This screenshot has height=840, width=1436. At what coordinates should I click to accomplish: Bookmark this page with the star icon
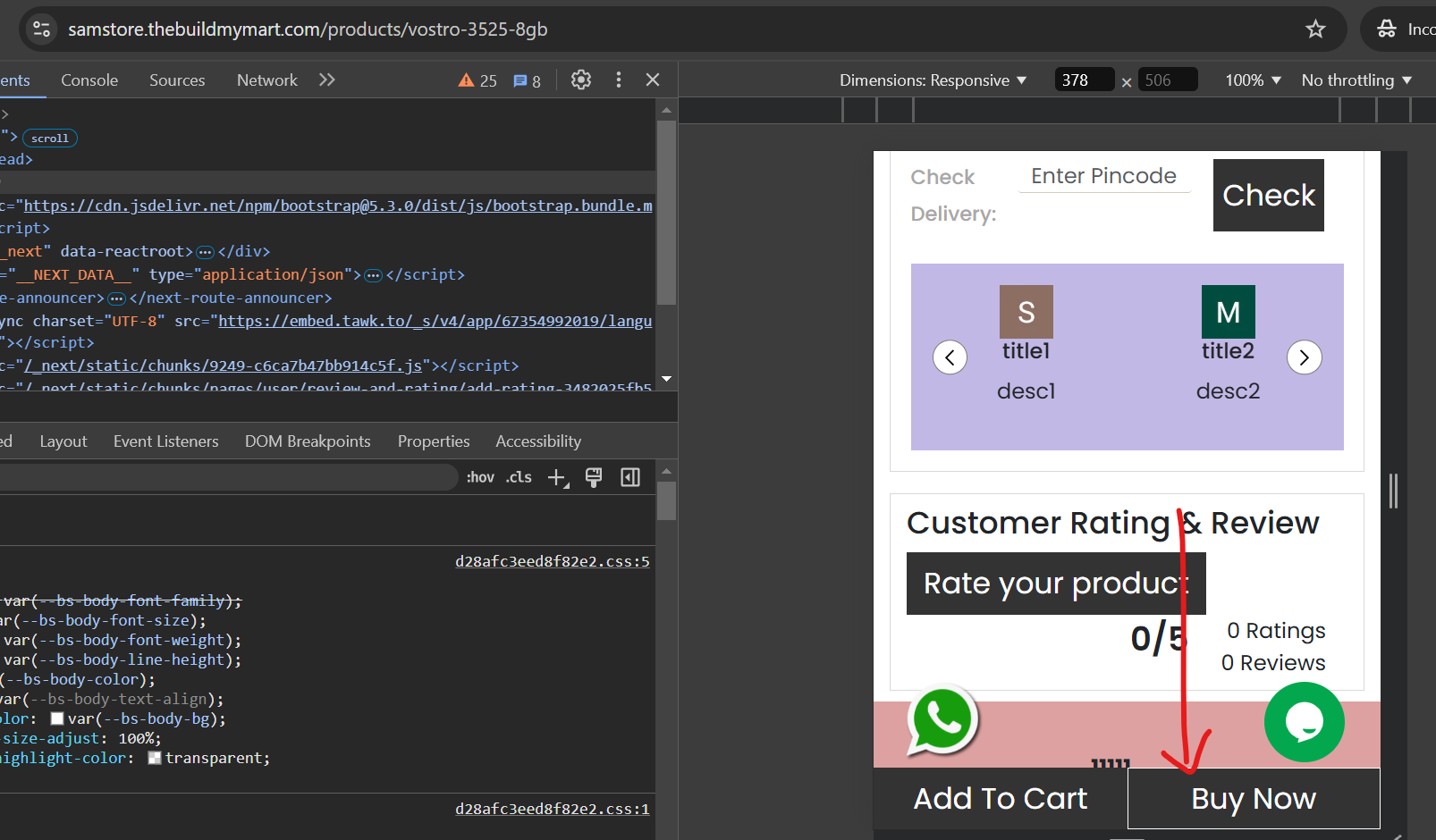pyautogui.click(x=1315, y=29)
